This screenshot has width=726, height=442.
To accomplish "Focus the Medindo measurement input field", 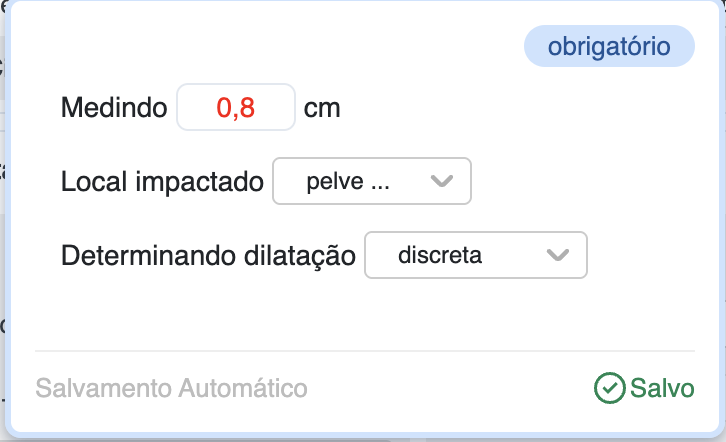I will tap(236, 107).
